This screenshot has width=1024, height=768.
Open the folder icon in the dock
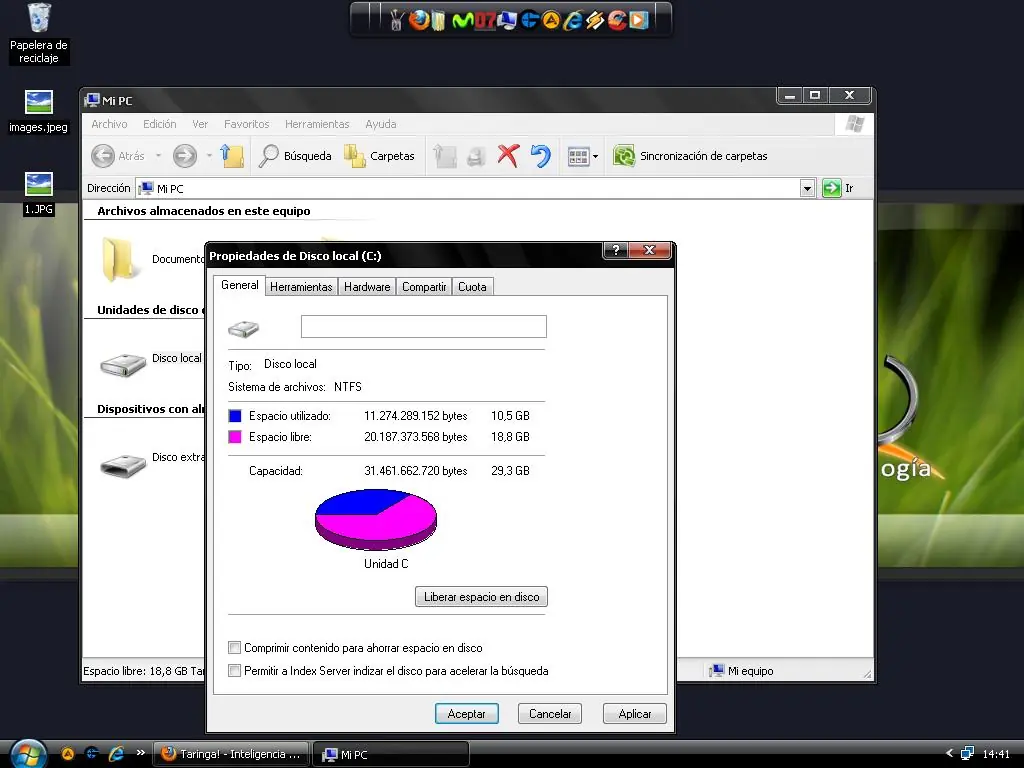tap(438, 20)
